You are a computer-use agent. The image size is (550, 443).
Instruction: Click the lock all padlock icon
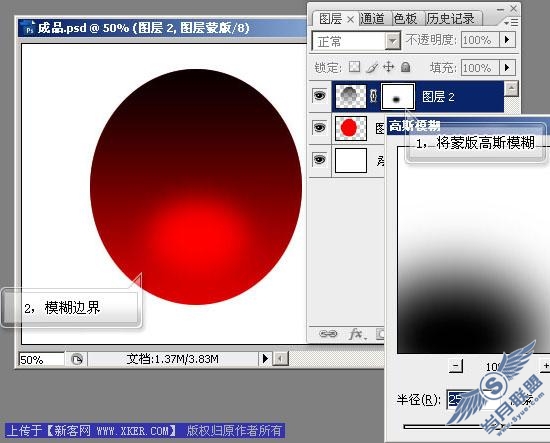(405, 67)
